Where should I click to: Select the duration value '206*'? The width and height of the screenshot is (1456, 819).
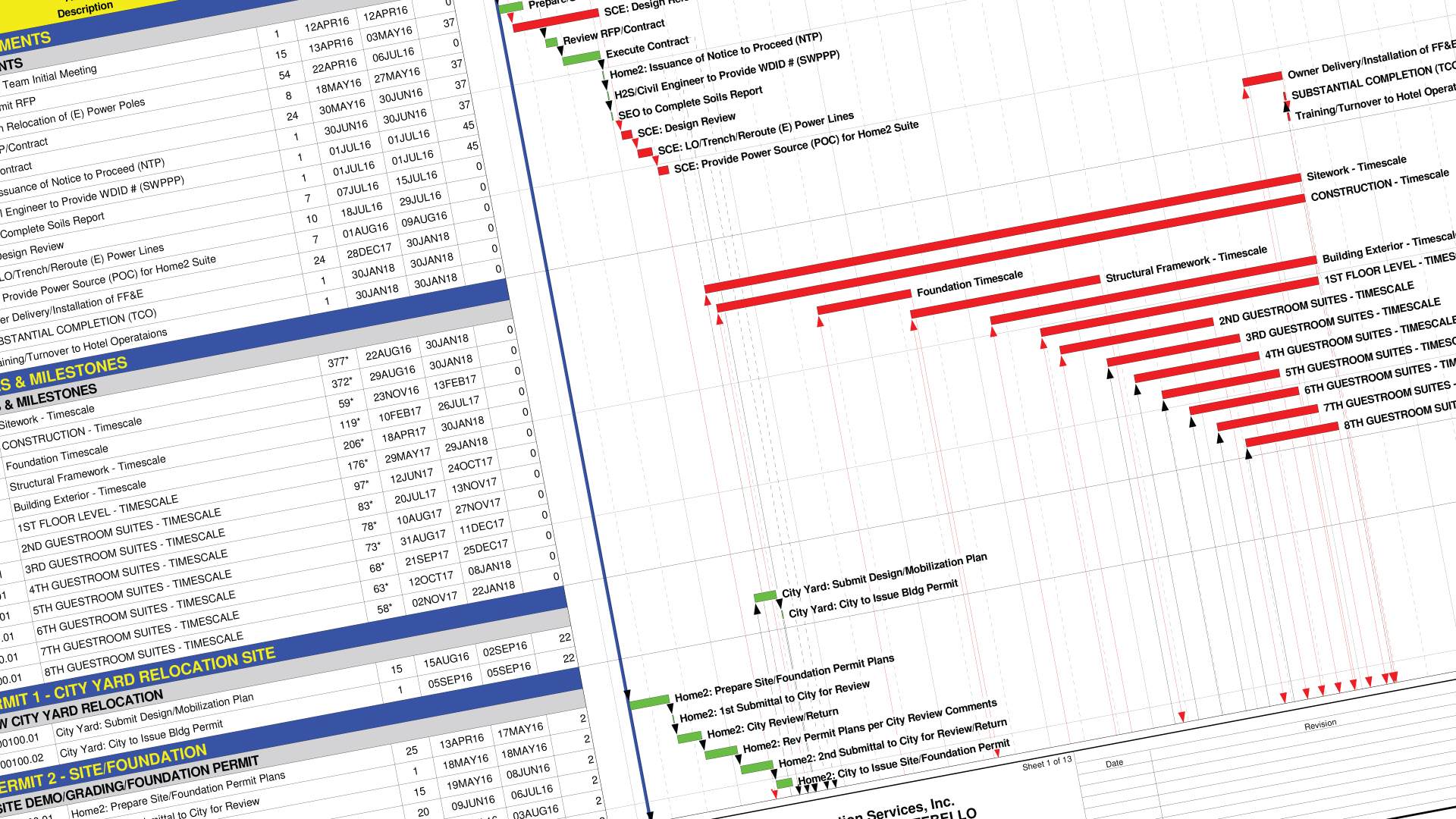tap(353, 444)
